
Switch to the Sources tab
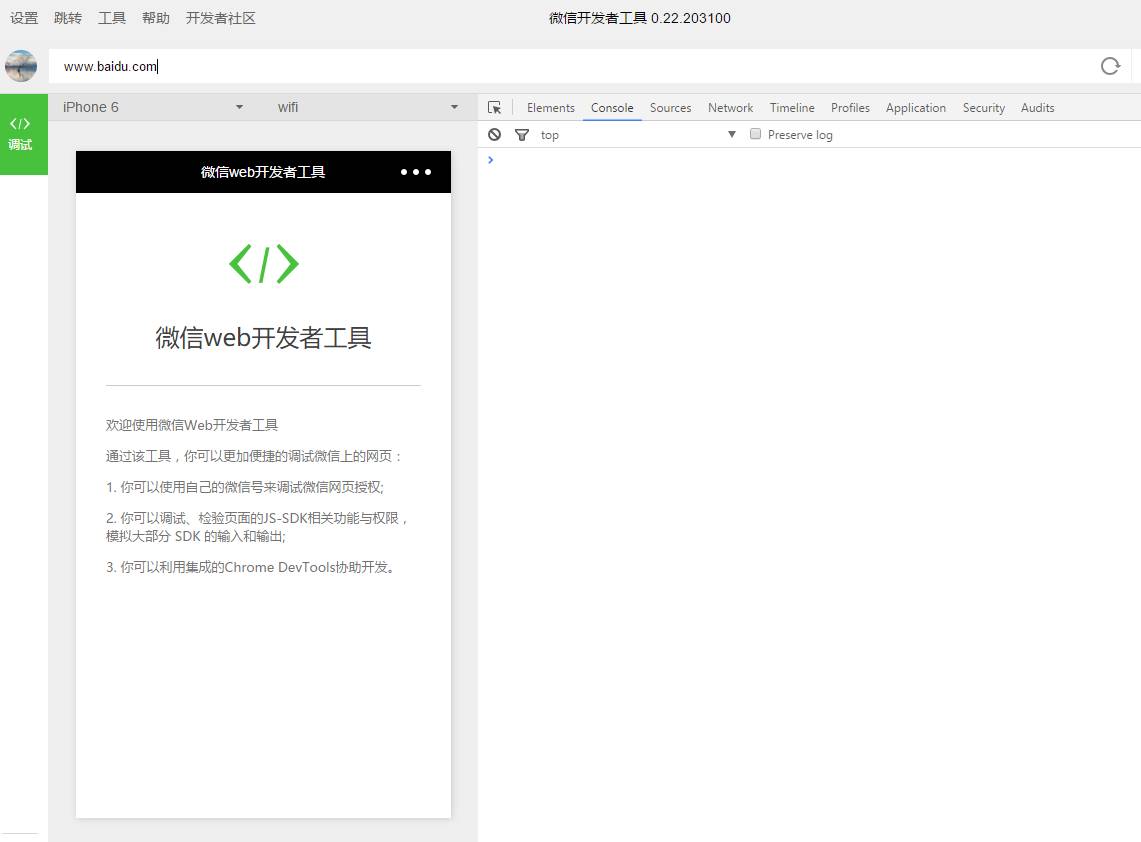click(670, 108)
